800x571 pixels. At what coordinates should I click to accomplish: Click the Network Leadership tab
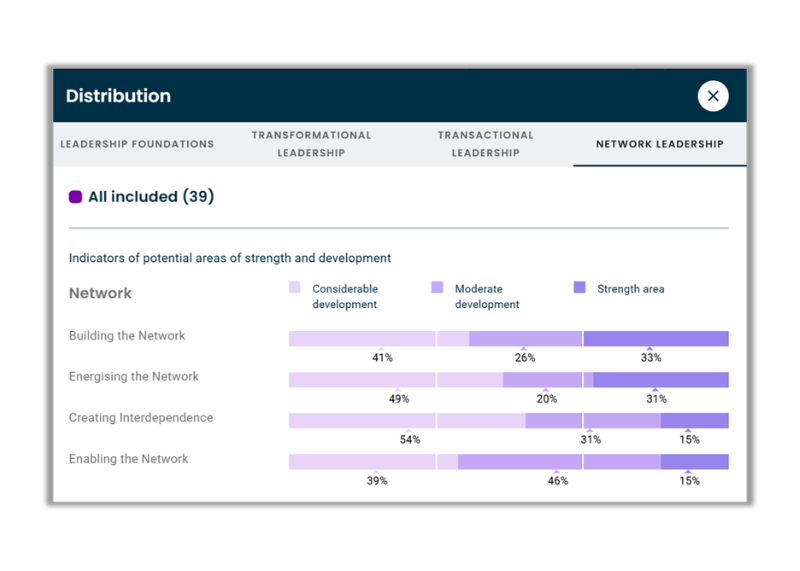pos(659,144)
